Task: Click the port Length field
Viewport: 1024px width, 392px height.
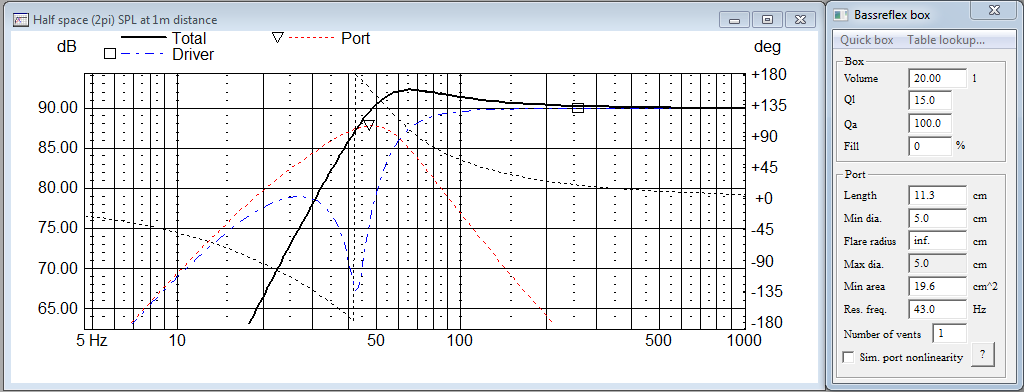Action: 937,195
